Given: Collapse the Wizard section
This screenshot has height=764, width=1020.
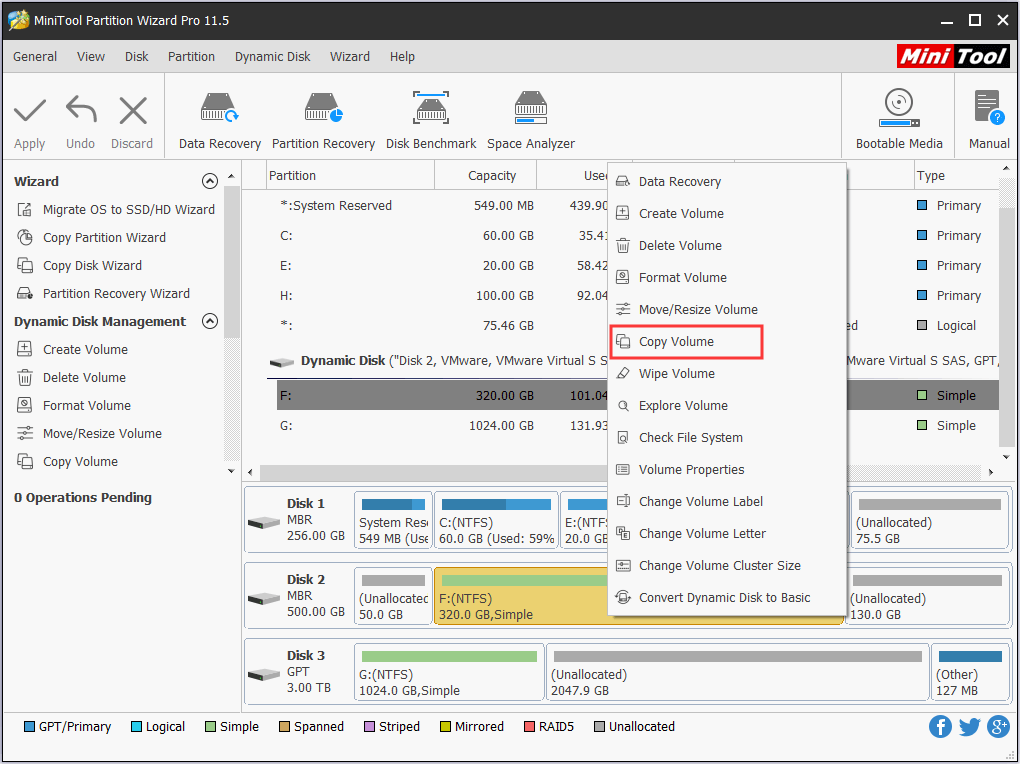Looking at the screenshot, I should [x=209, y=181].
